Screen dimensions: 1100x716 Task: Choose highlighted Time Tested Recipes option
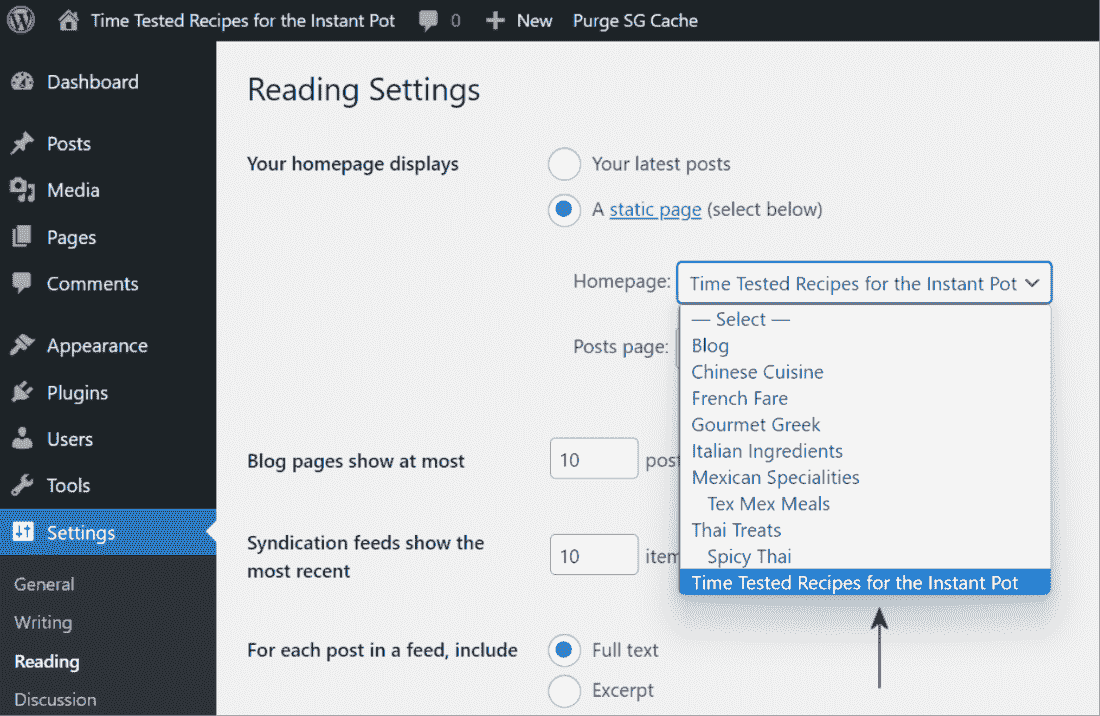coord(865,583)
